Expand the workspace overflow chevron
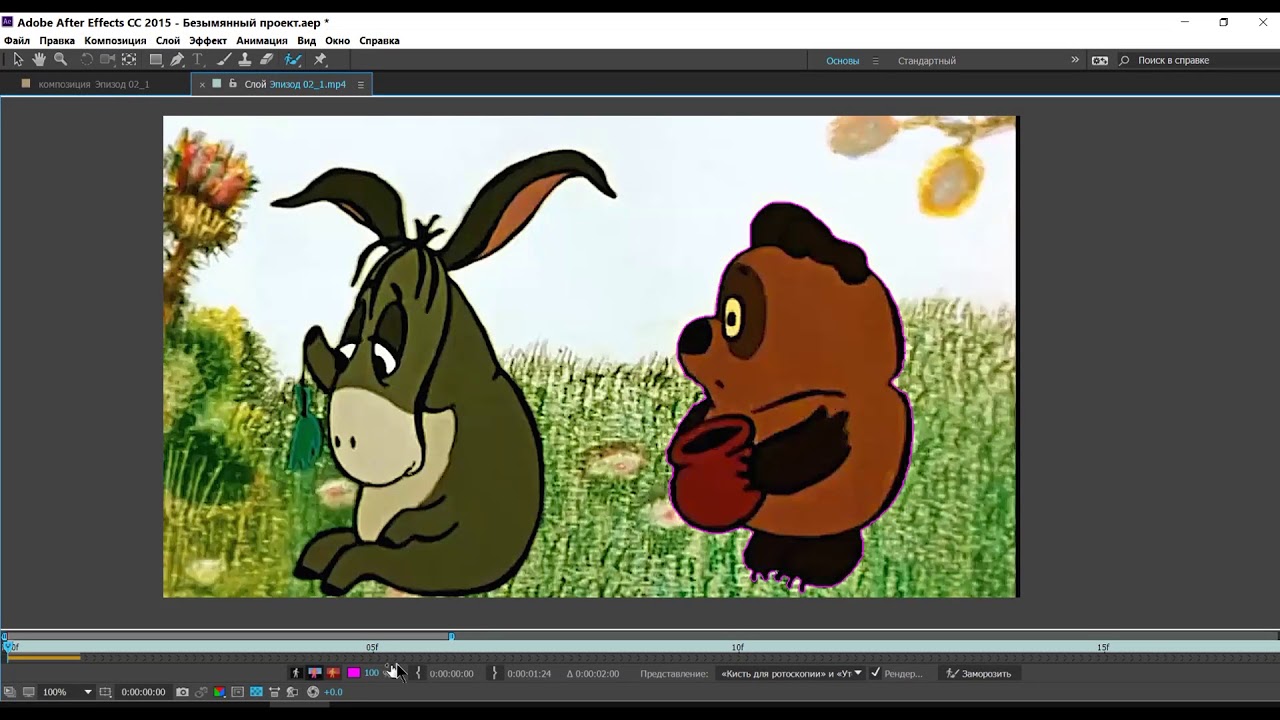 pos(1075,60)
